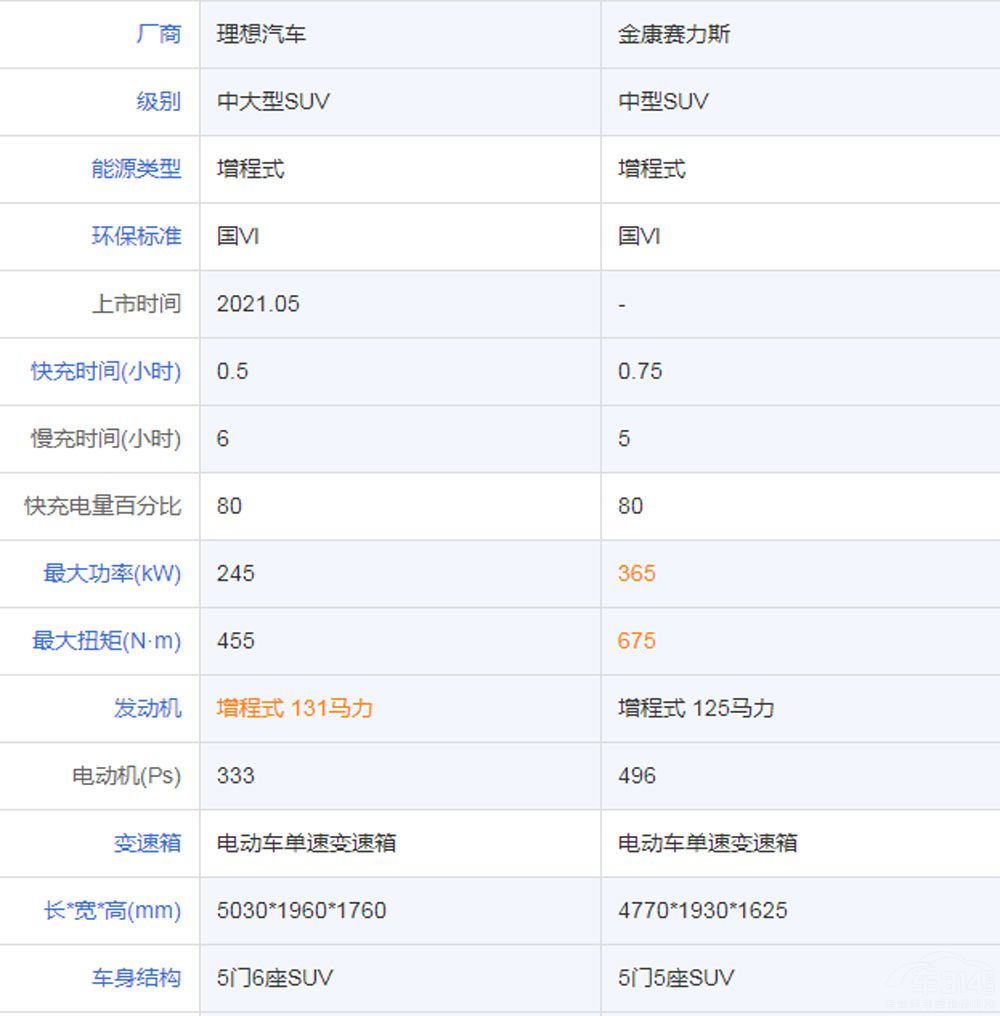Select the 5030*1960*1760 dimensions cell

tap(301, 911)
